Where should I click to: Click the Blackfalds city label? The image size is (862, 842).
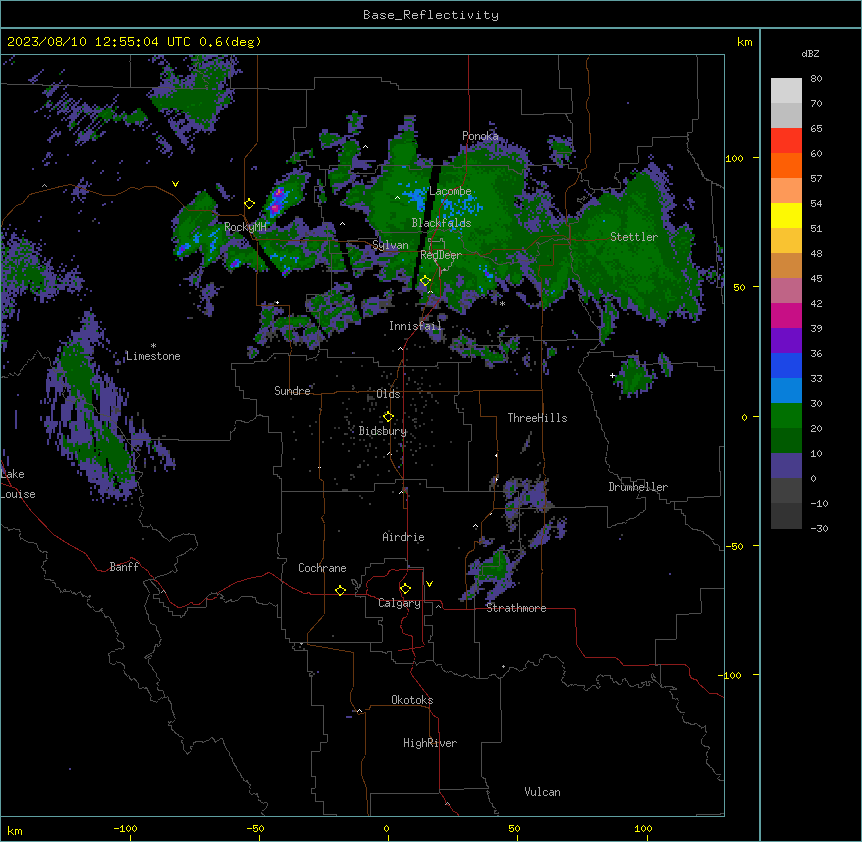point(441,223)
